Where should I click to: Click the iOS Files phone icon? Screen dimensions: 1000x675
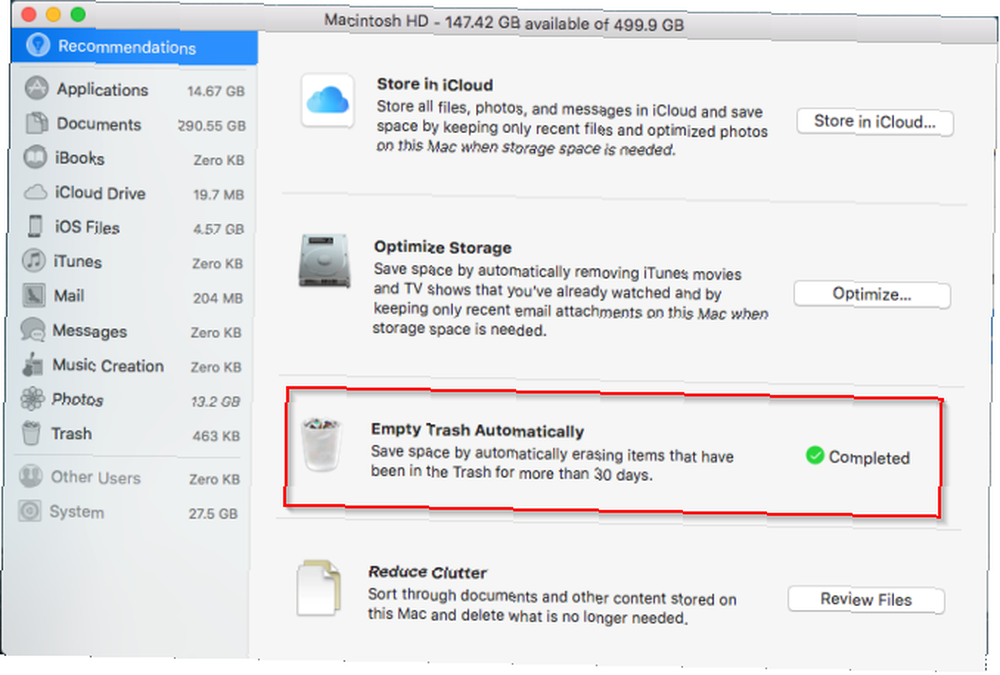pyautogui.click(x=35, y=226)
